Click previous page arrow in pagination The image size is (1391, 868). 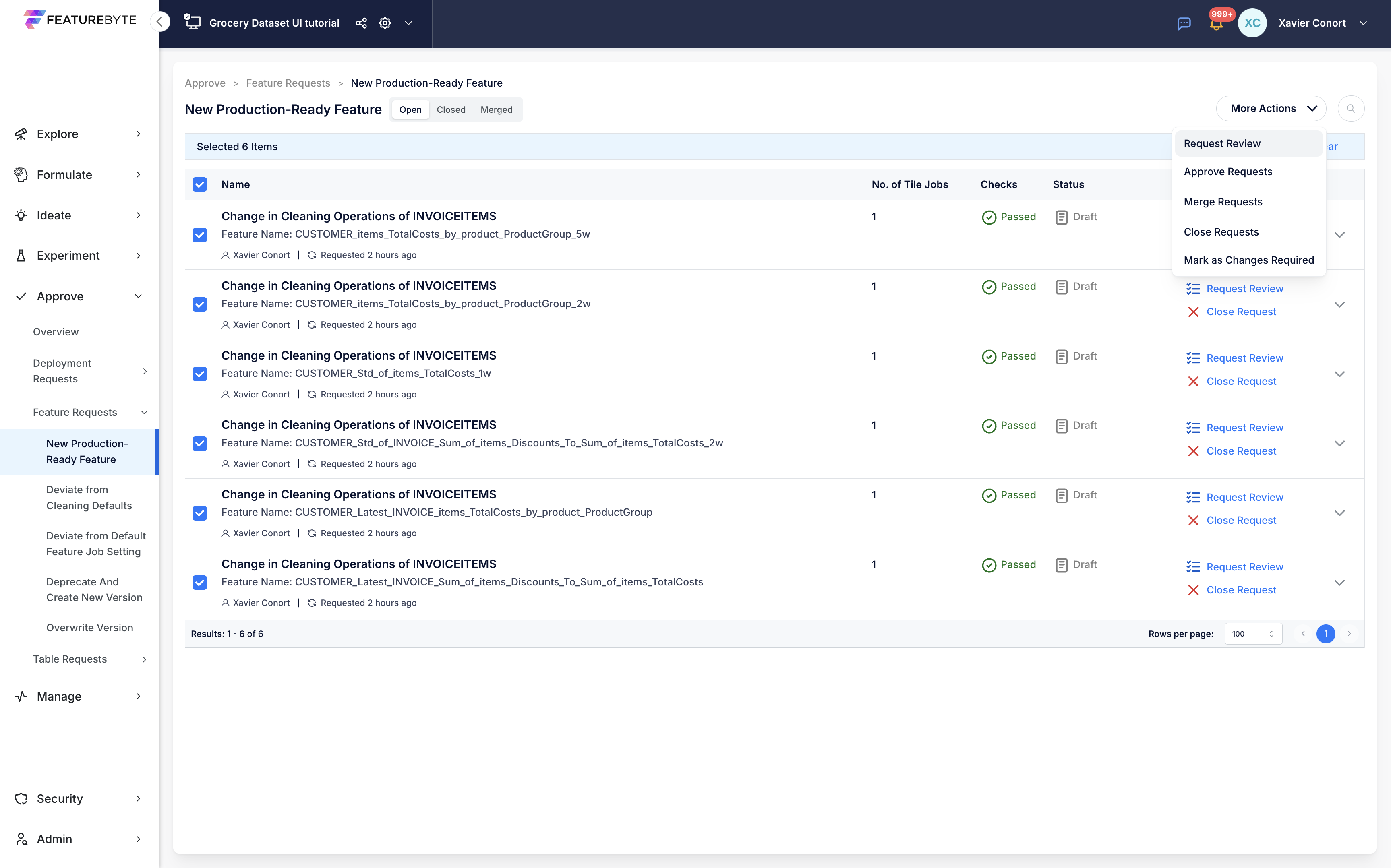[x=1302, y=634]
